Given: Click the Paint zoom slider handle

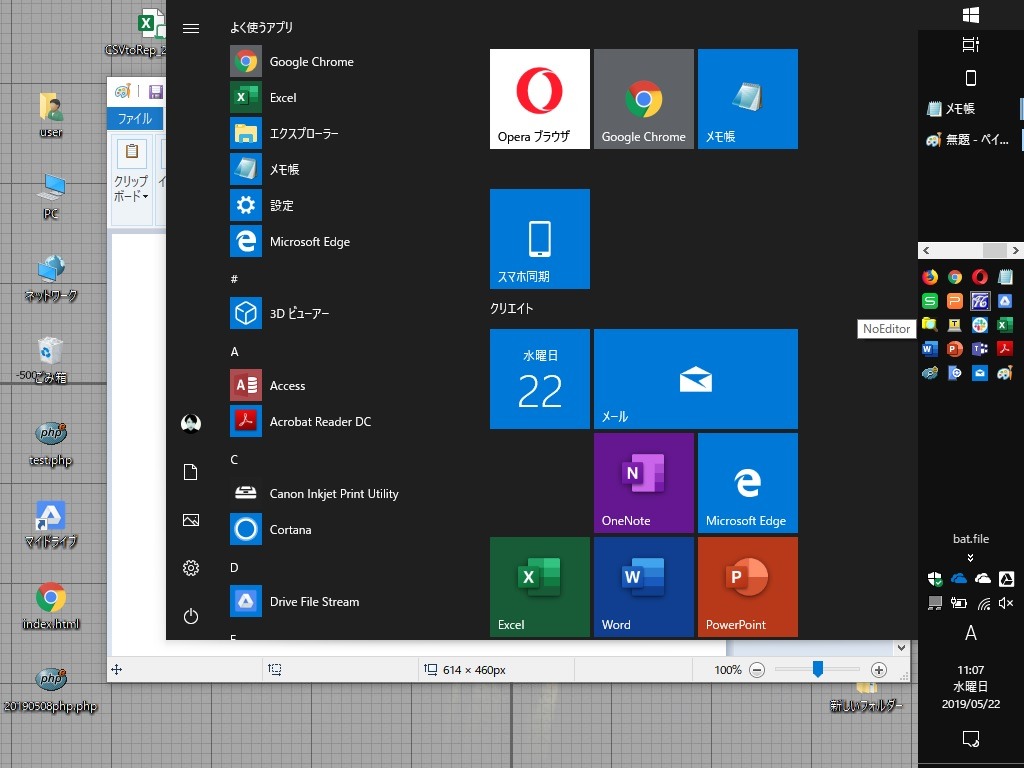Looking at the screenshot, I should click(818, 669).
